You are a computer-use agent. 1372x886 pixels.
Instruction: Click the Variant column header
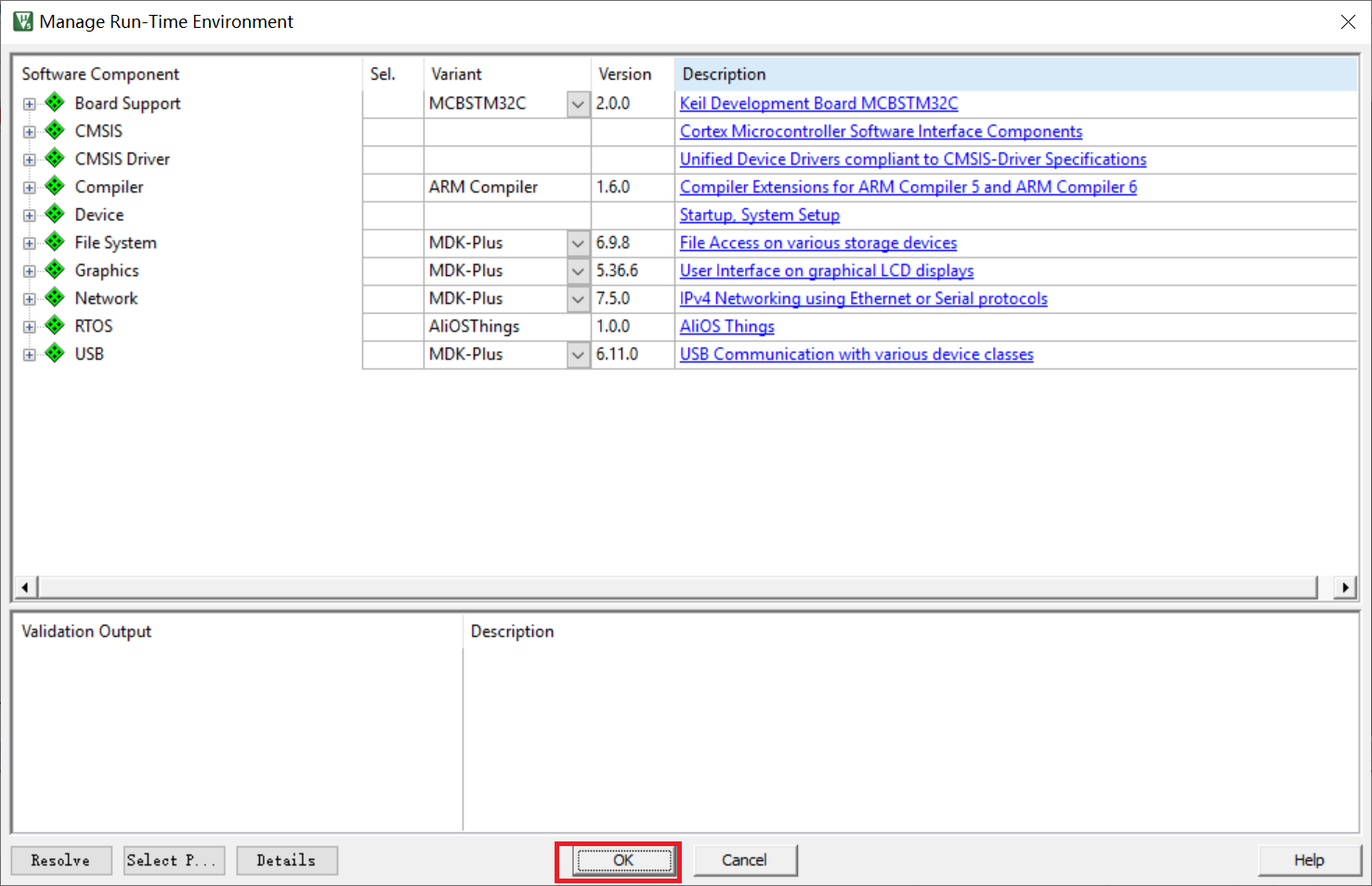click(x=507, y=73)
